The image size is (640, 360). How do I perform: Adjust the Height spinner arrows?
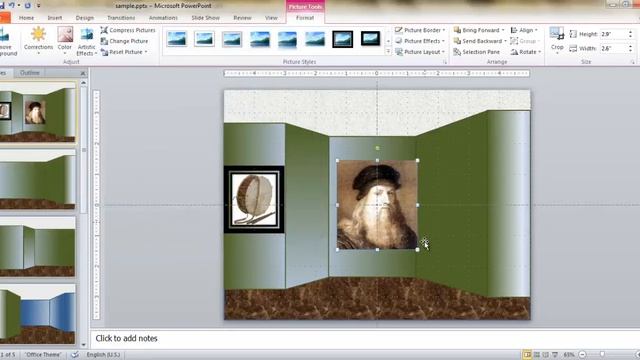coord(631,34)
